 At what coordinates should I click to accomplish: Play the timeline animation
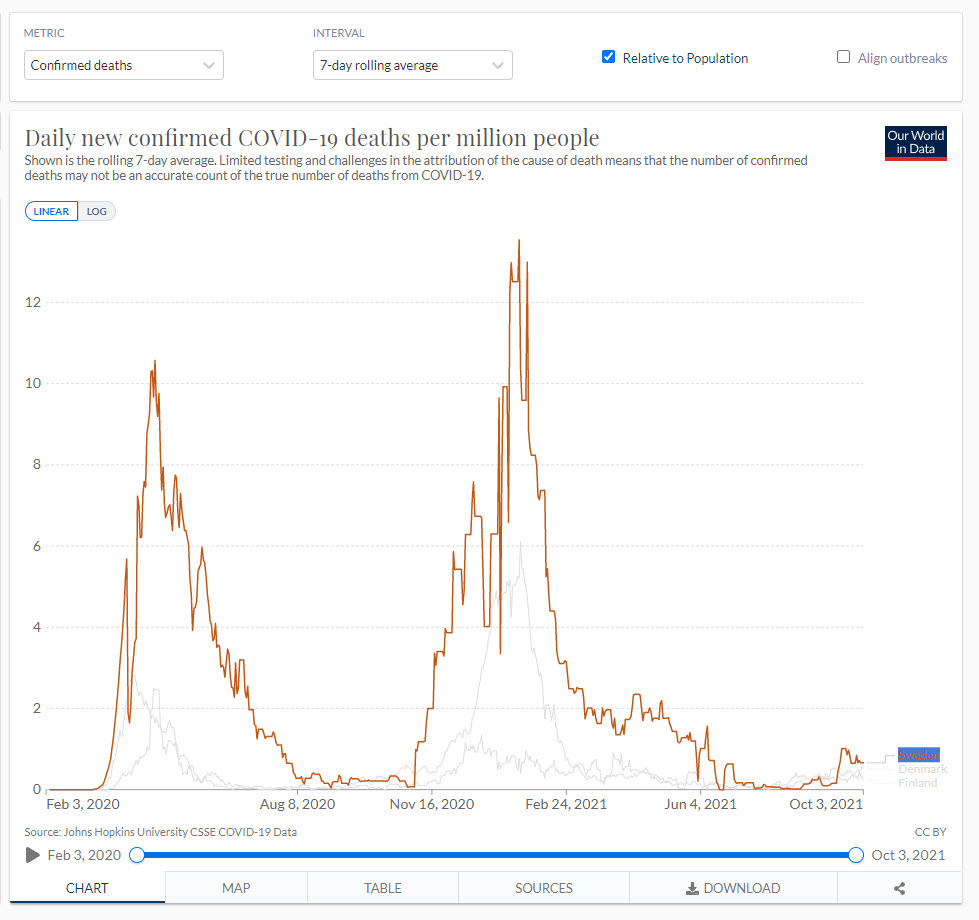tap(32, 854)
